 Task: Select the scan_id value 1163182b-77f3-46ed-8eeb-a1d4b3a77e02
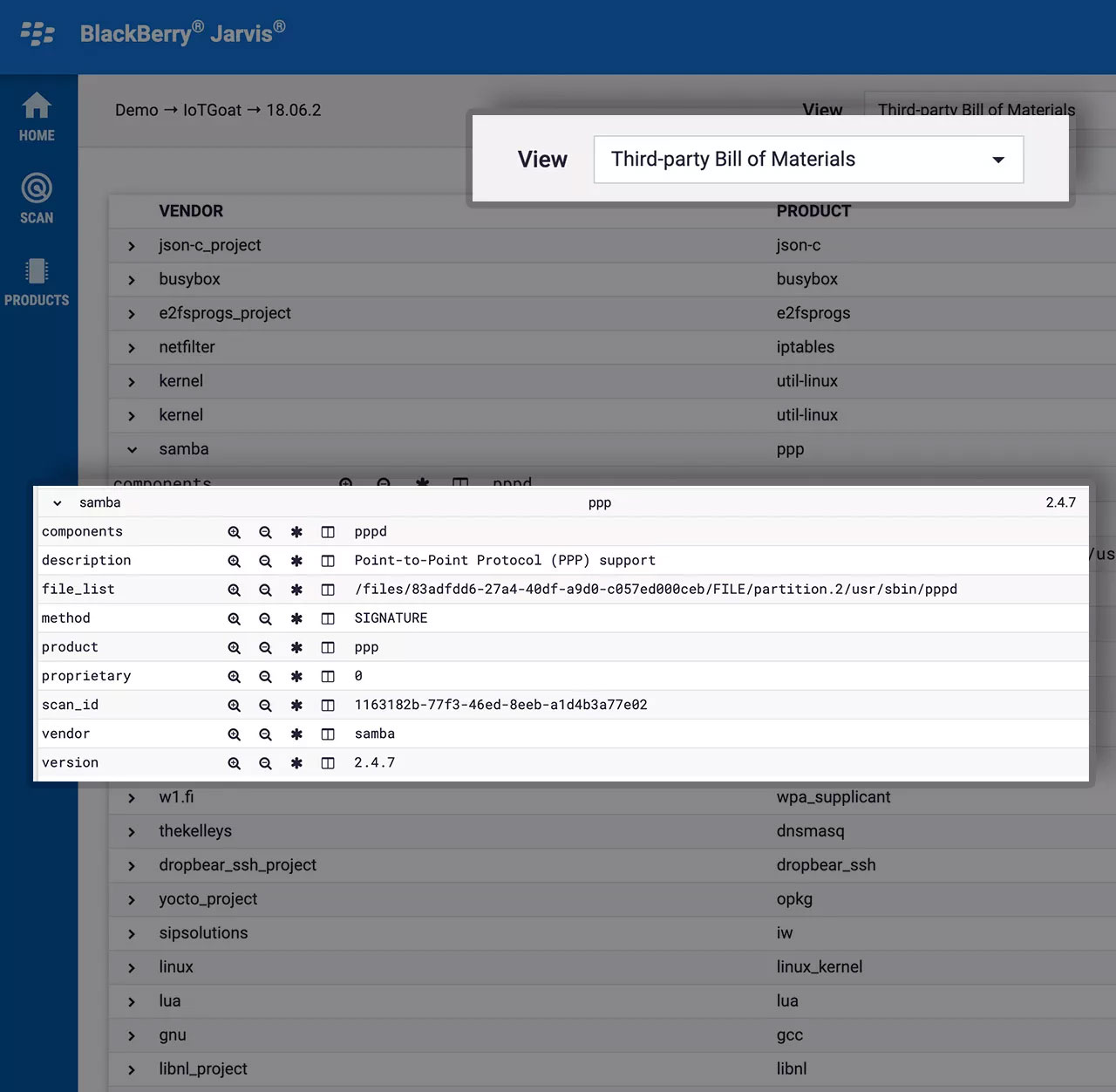[x=500, y=705]
